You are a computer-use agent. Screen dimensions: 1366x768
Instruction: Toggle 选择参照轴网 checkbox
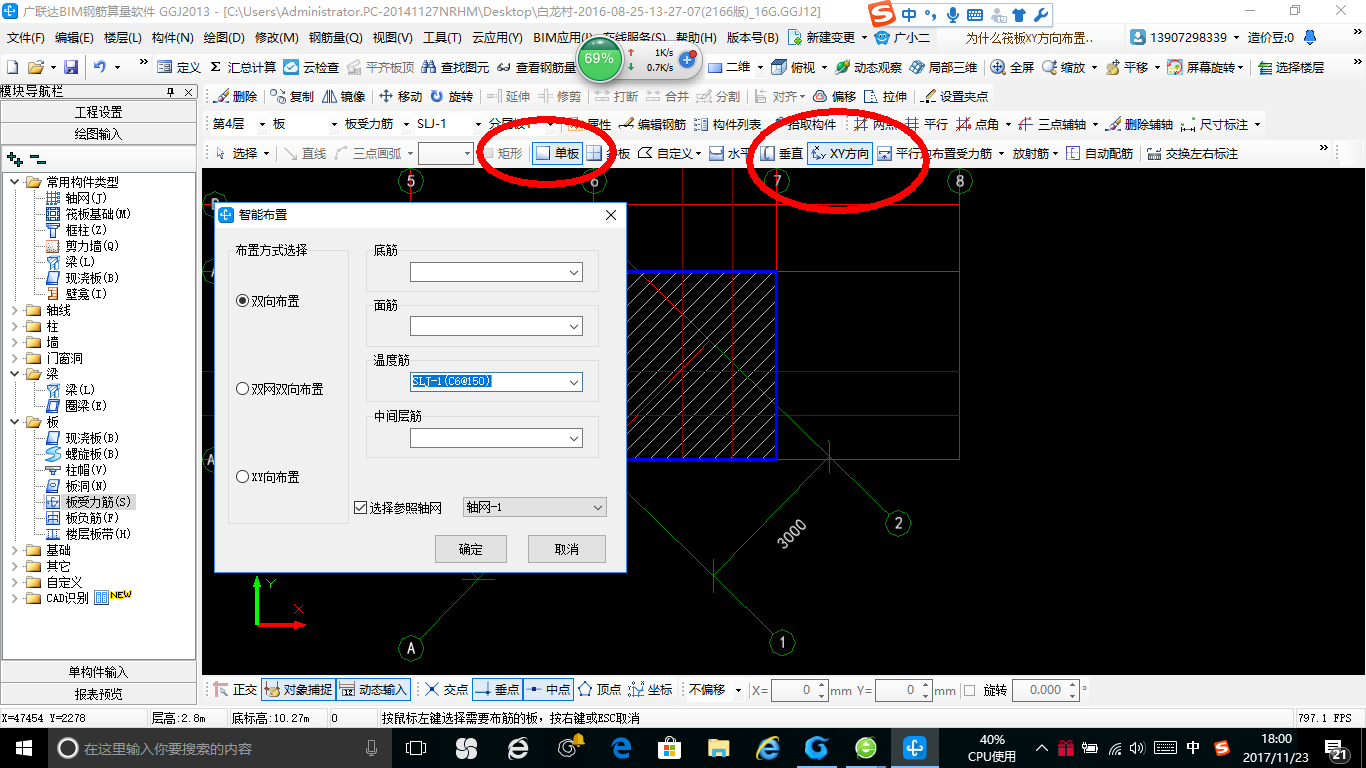tap(398, 508)
